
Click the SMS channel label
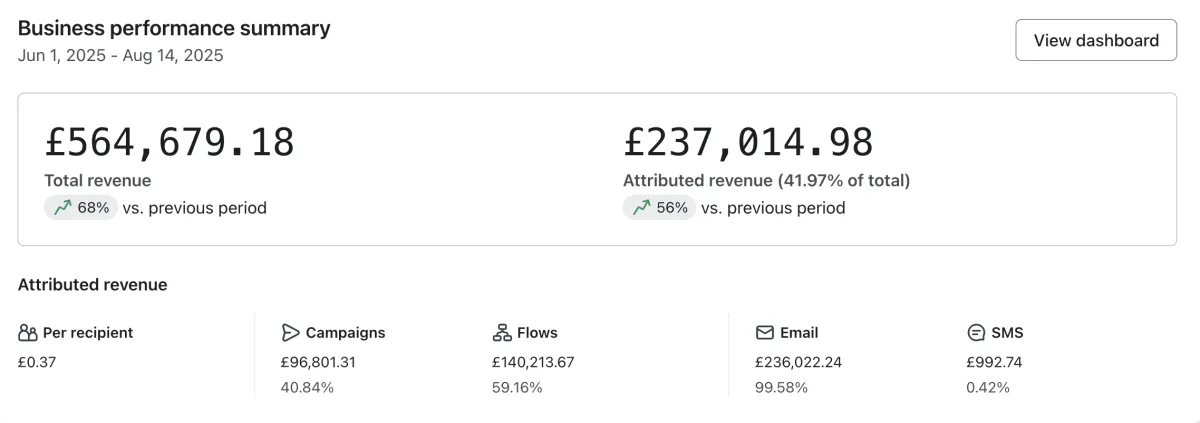click(x=1007, y=333)
